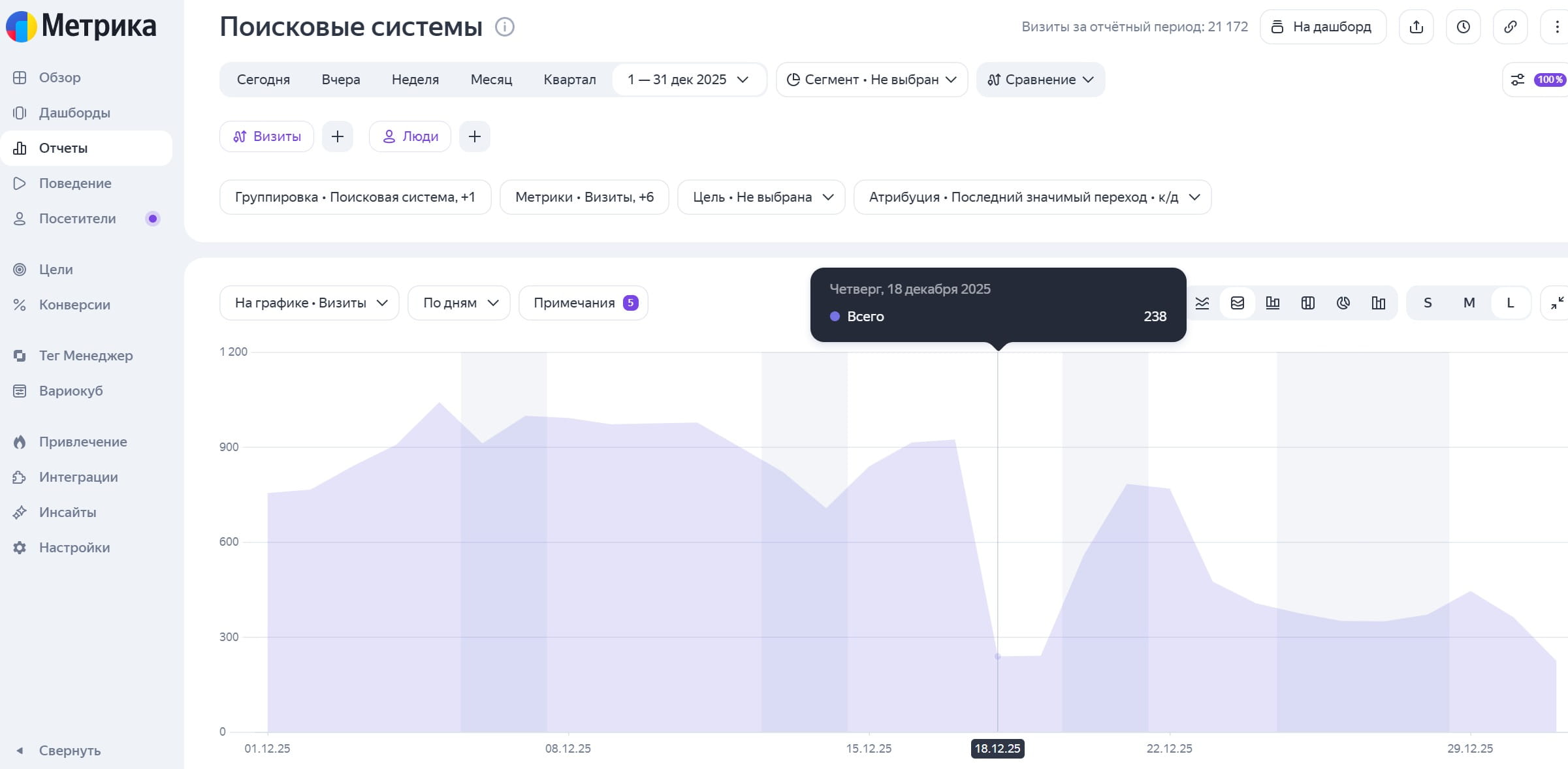This screenshot has height=769, width=1568.
Task: Click the export upload icon in the header
Action: (x=1416, y=27)
